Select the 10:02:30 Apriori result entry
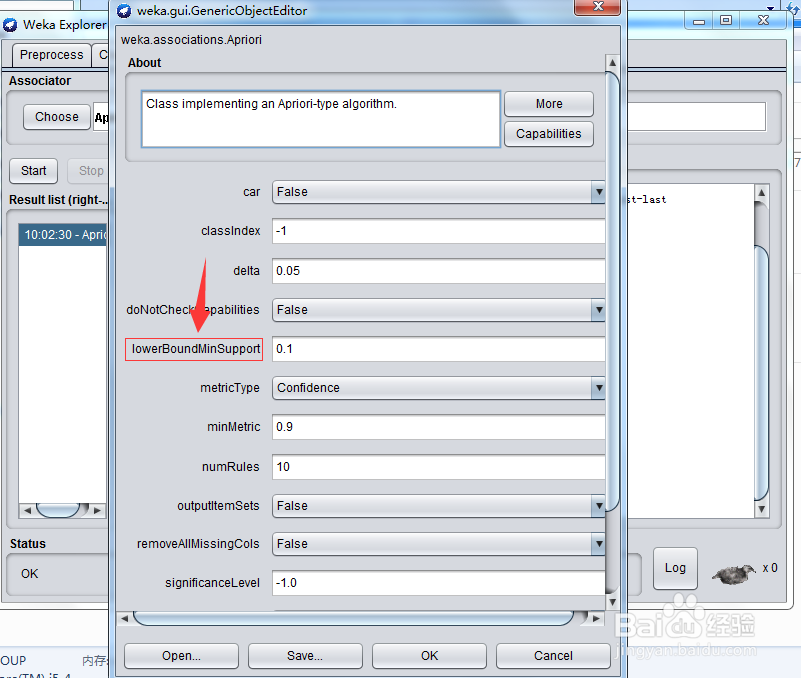 (x=63, y=235)
